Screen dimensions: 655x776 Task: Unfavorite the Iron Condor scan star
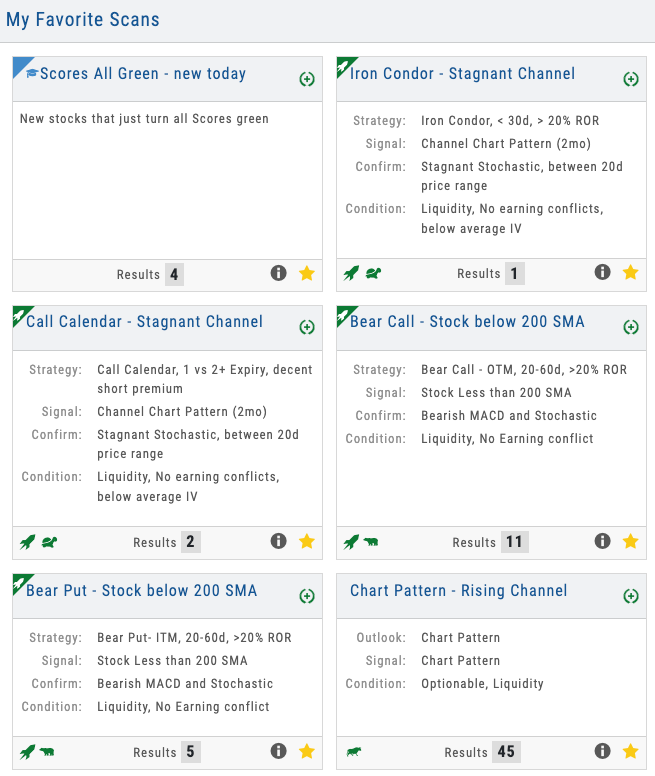click(630, 272)
